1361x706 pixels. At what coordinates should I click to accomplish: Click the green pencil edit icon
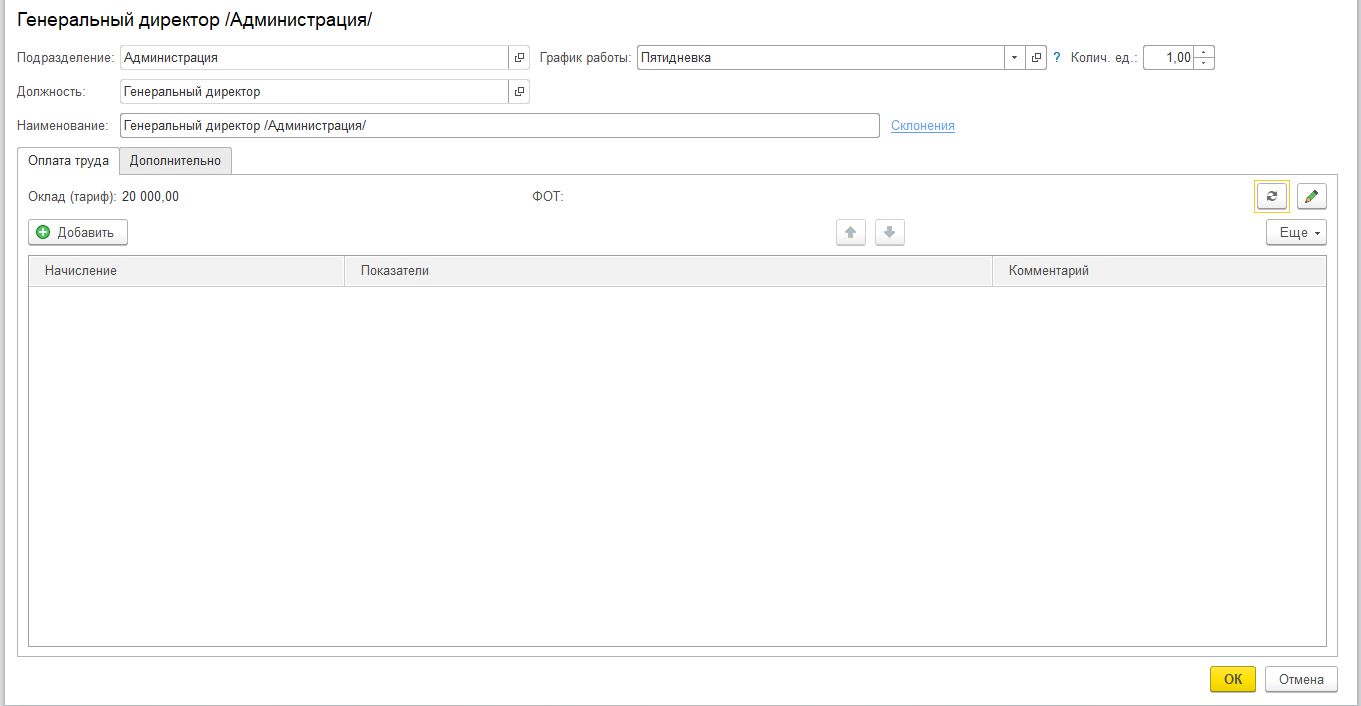pos(1311,197)
